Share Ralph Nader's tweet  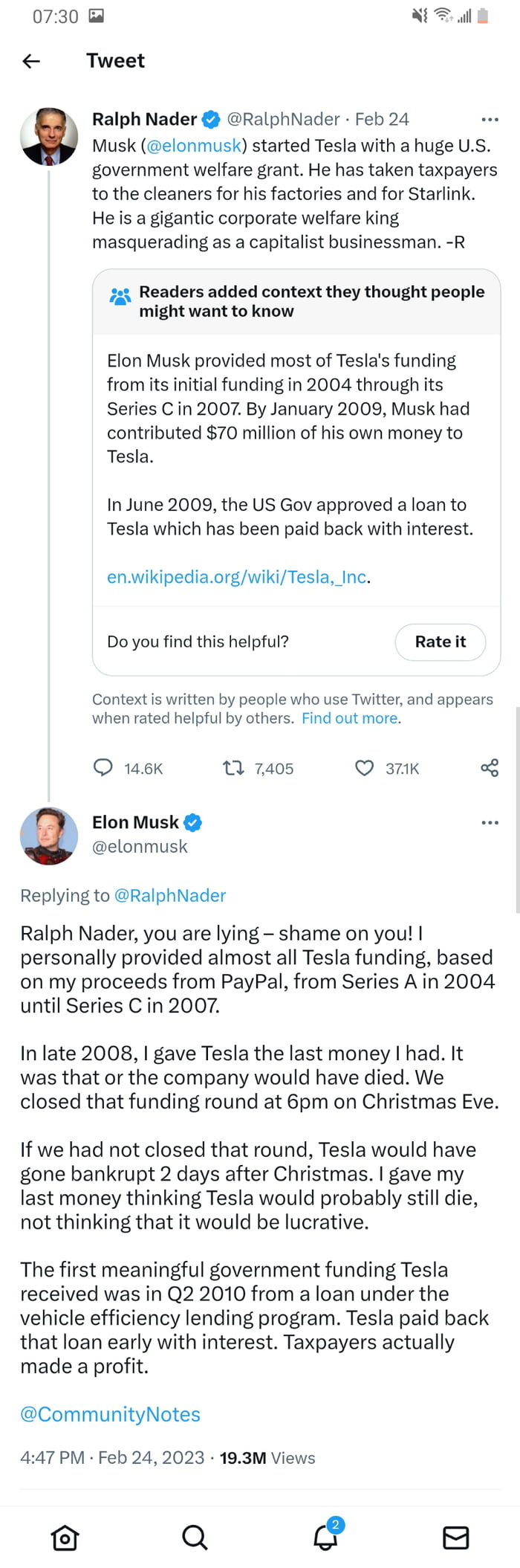(x=490, y=767)
